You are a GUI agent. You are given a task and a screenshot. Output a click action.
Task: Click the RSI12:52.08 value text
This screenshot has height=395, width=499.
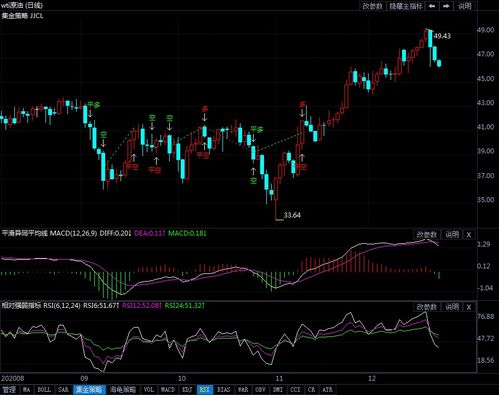[x=141, y=305]
